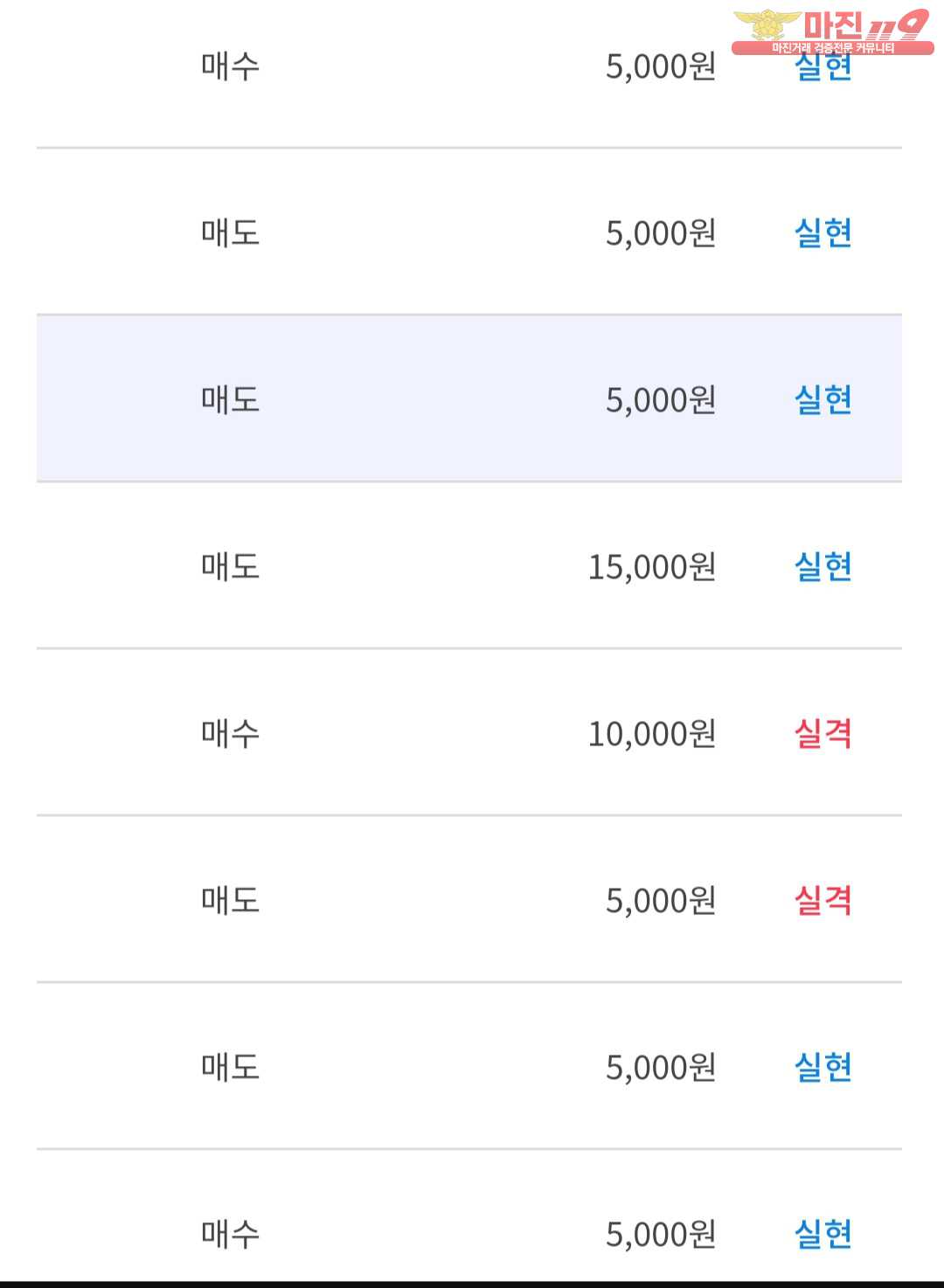The image size is (944, 1288).
Task: Select 매수 label in the bottom-most row
Action: pos(231,1234)
